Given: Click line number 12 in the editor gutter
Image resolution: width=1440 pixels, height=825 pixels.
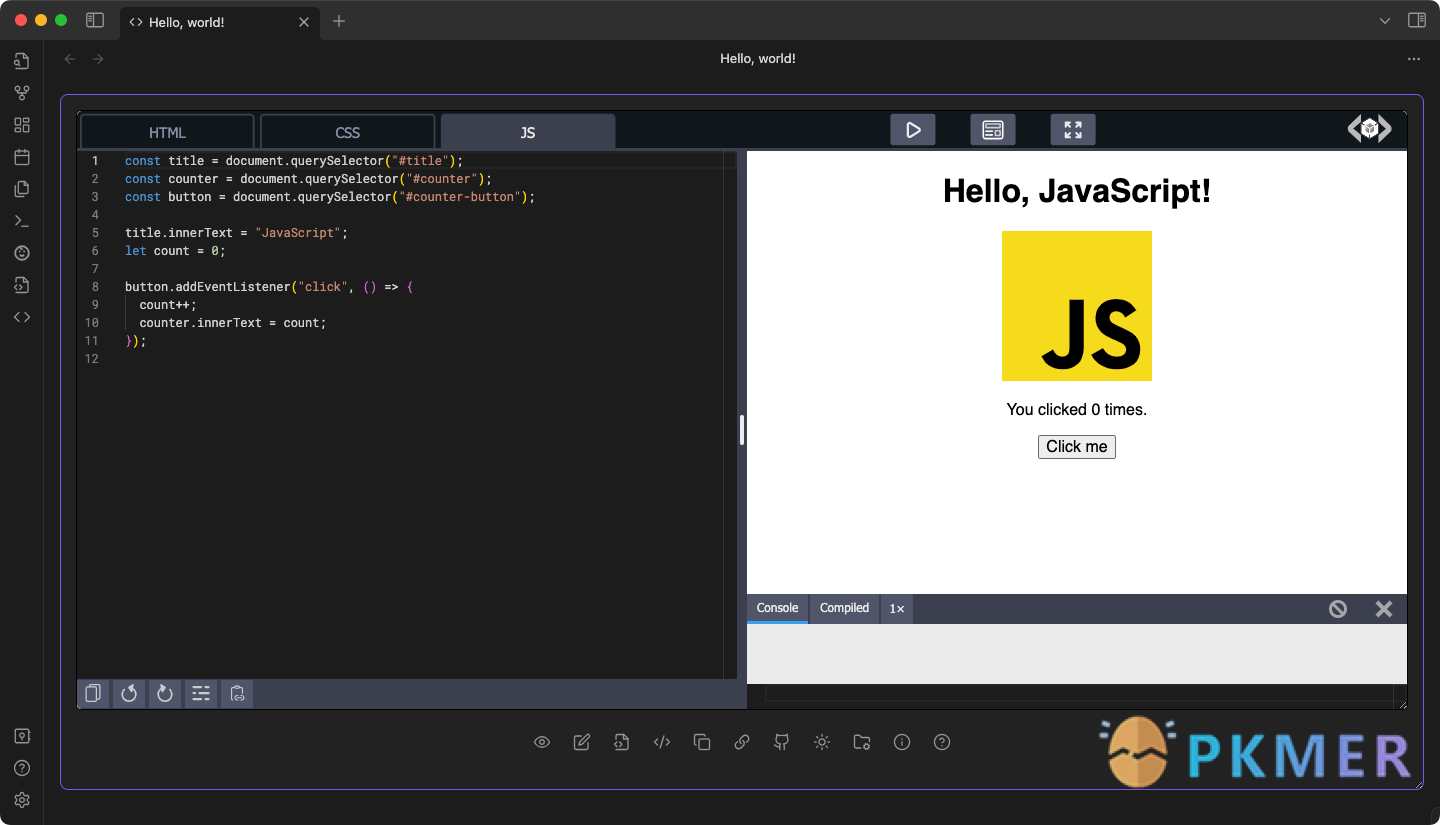Looking at the screenshot, I should [92, 359].
